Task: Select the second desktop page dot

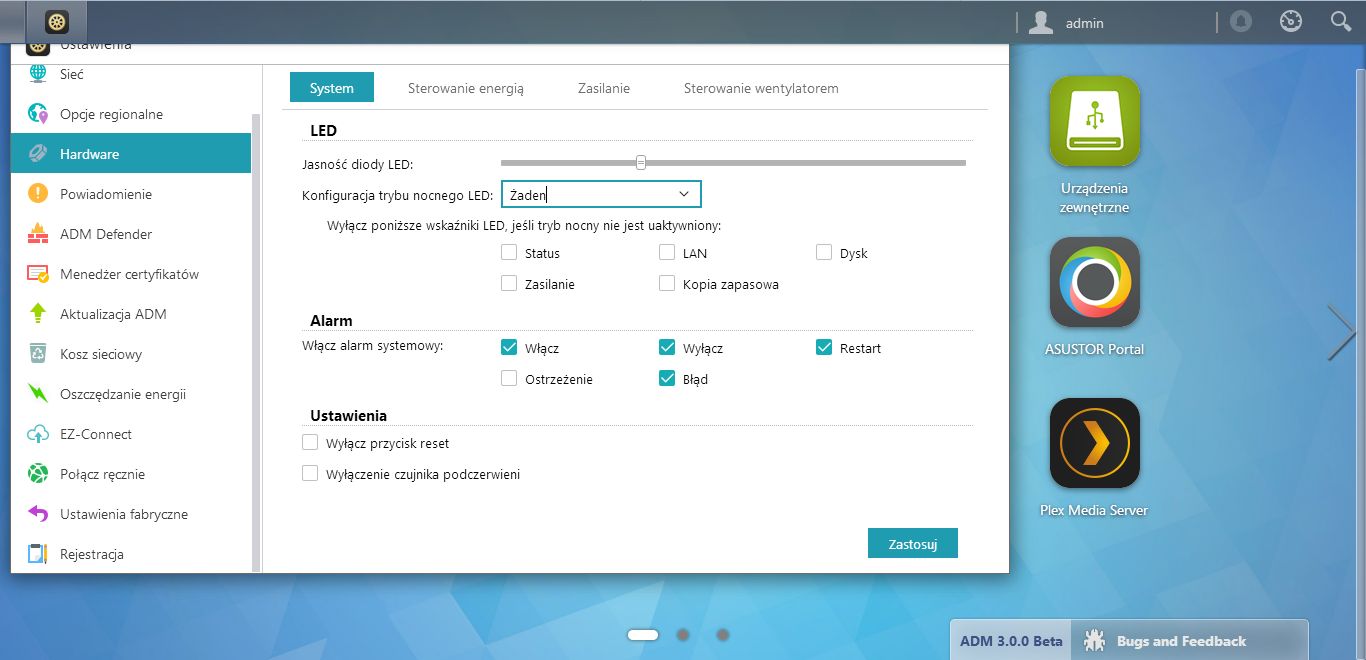Action: click(683, 634)
